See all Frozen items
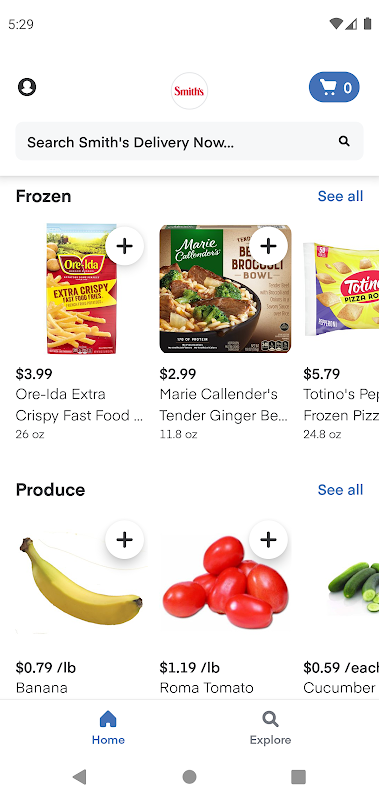Screen dimensions: 379x800 [340, 196]
